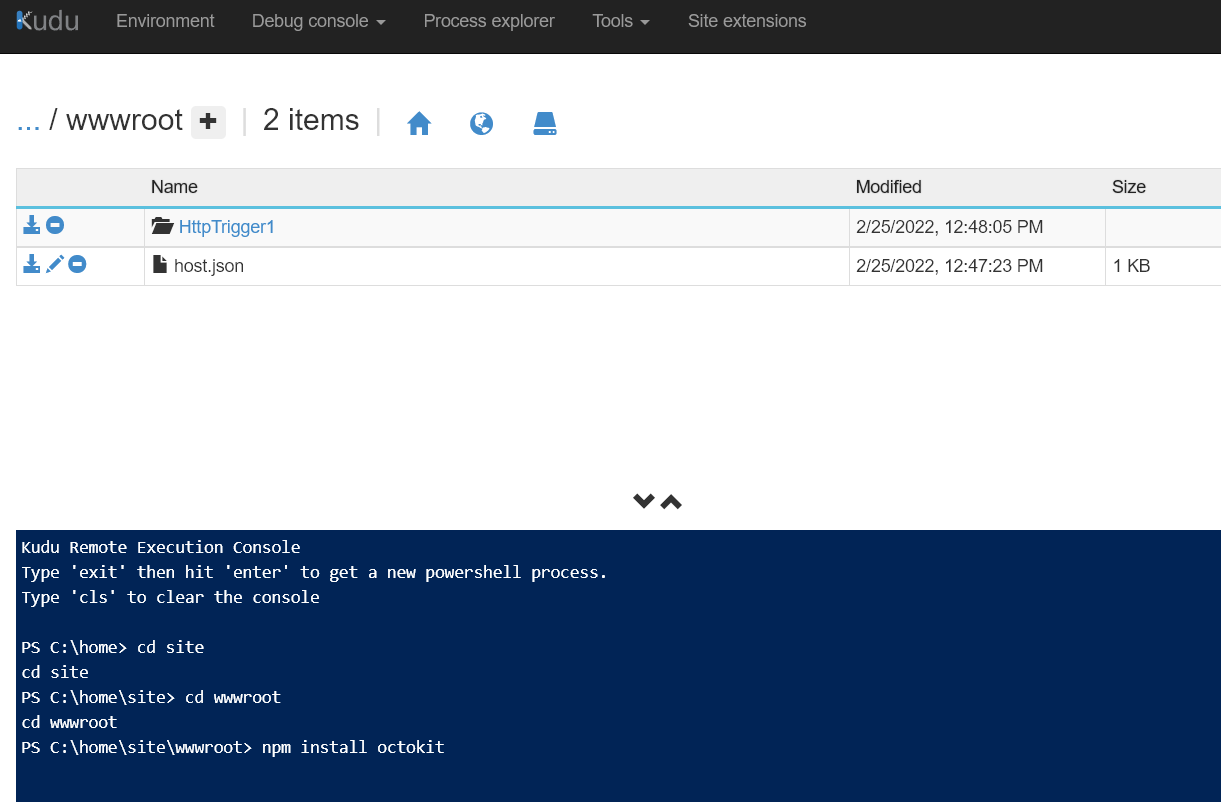Expand file pane with up chevron
The image size is (1221, 802).
point(671,501)
